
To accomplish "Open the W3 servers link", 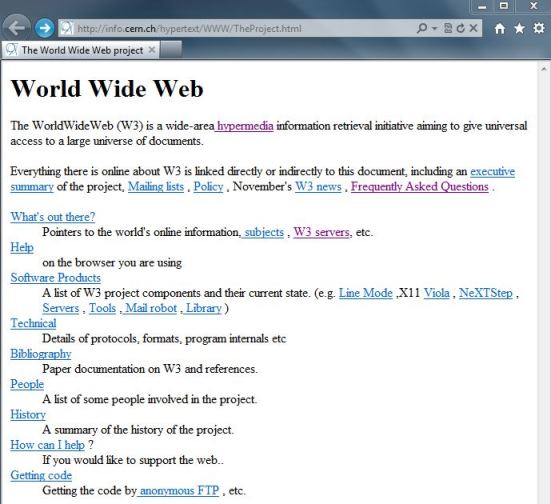I will 322,232.
